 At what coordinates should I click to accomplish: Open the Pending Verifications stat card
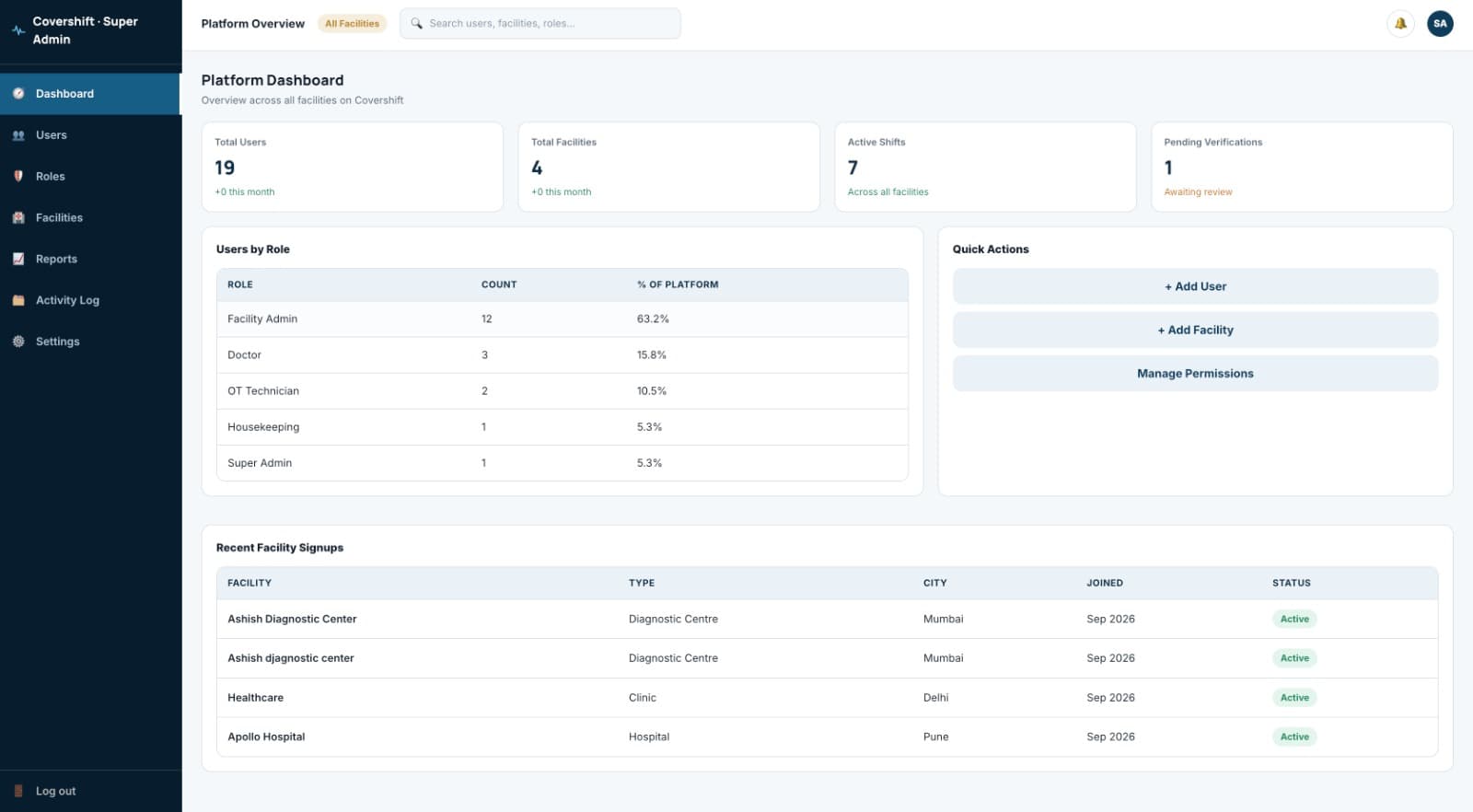point(1302,167)
